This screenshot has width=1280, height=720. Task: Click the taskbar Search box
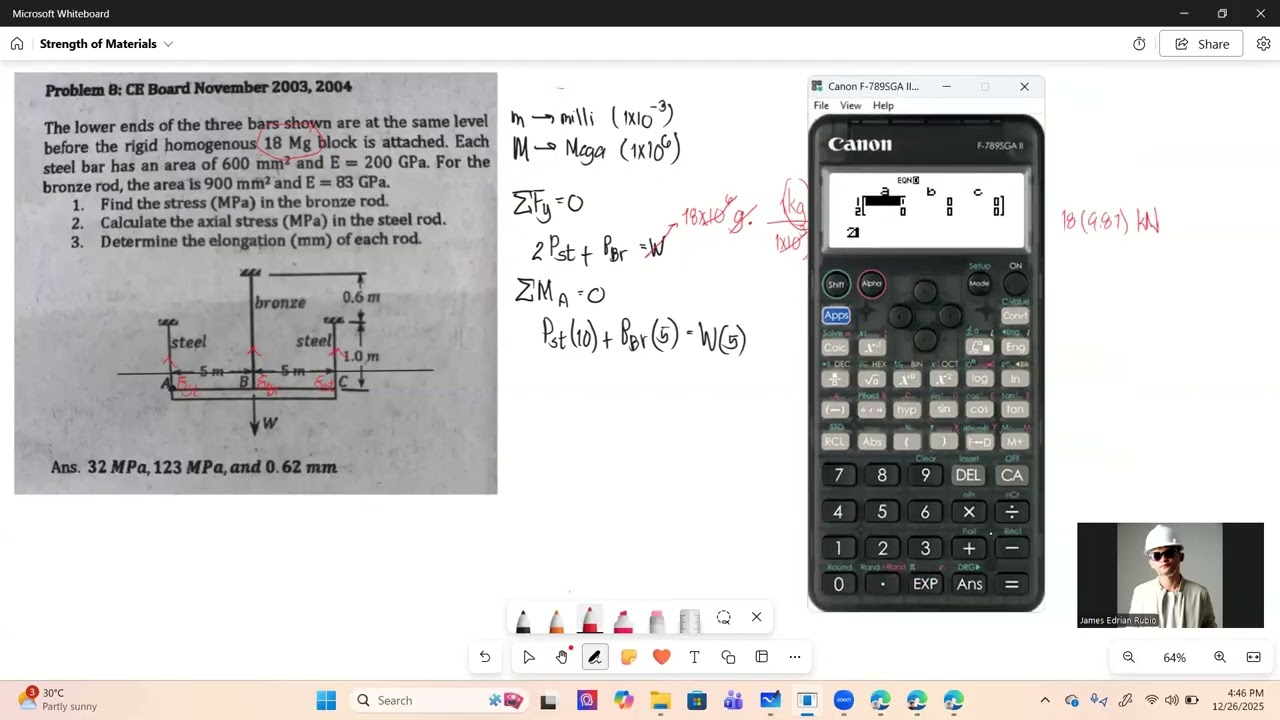click(x=438, y=700)
